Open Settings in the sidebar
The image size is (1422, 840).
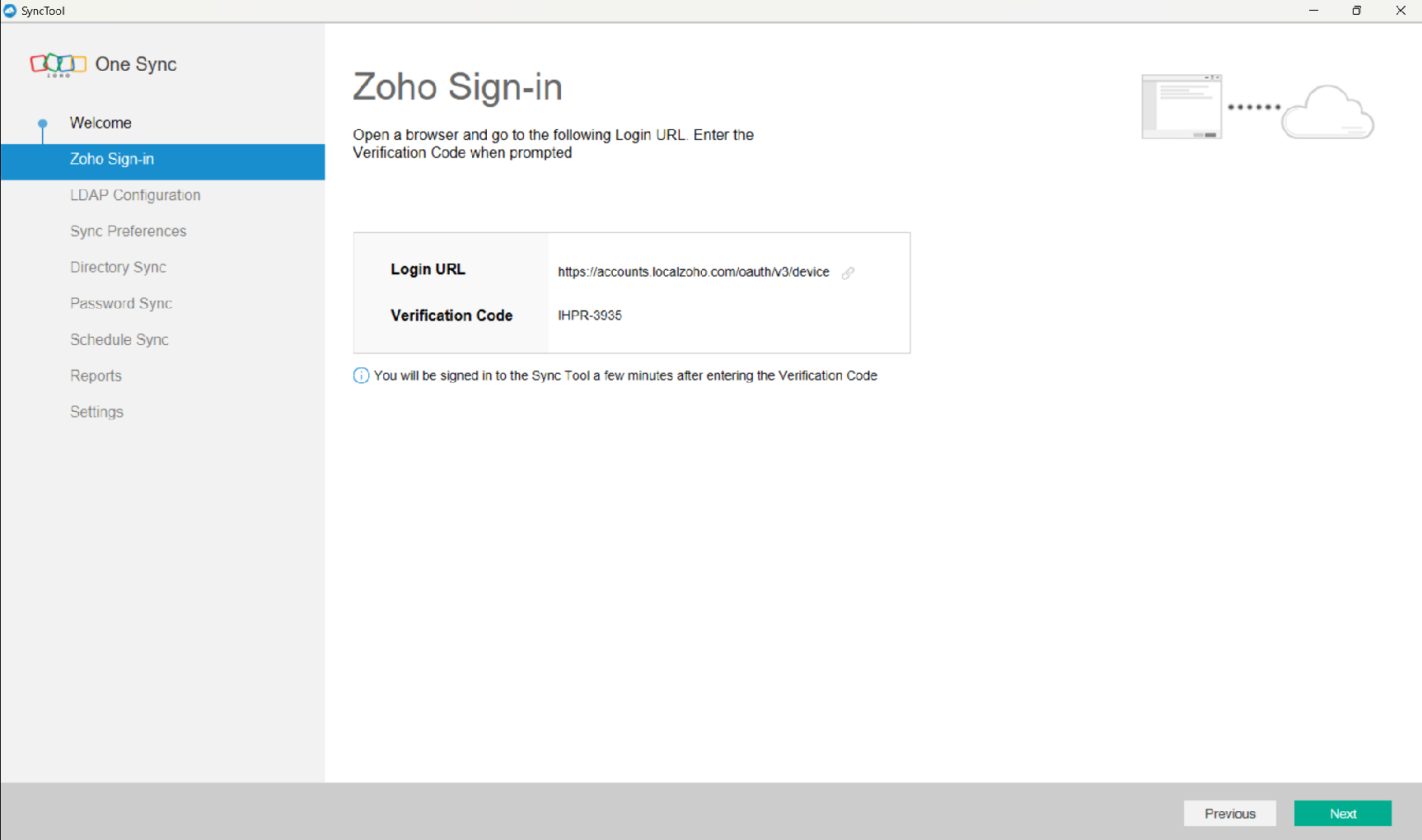(x=96, y=412)
